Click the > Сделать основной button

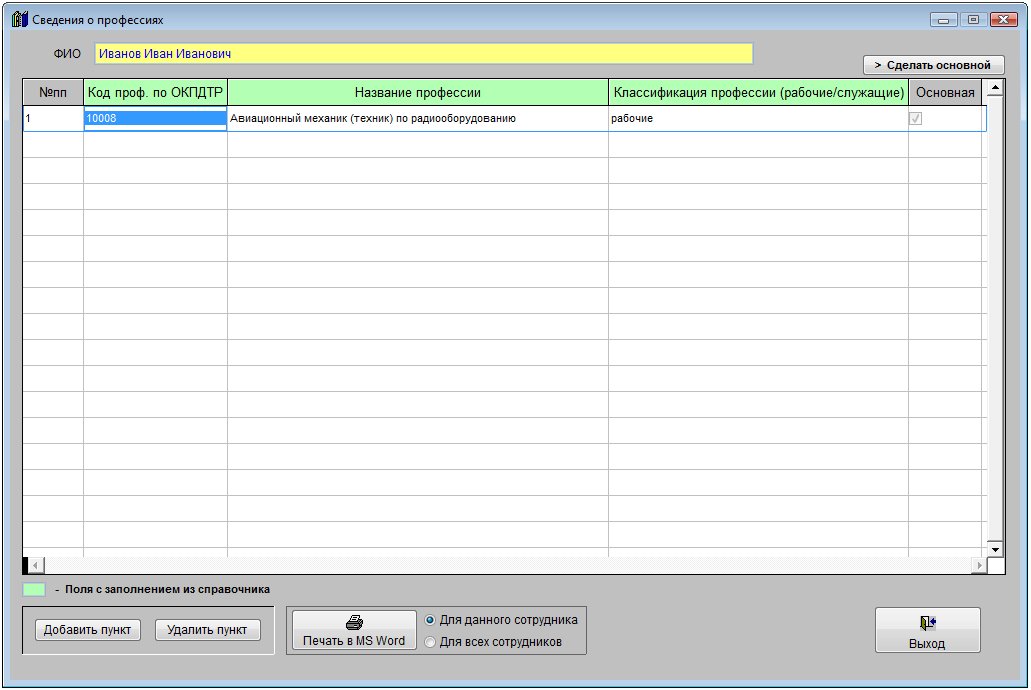pos(934,65)
